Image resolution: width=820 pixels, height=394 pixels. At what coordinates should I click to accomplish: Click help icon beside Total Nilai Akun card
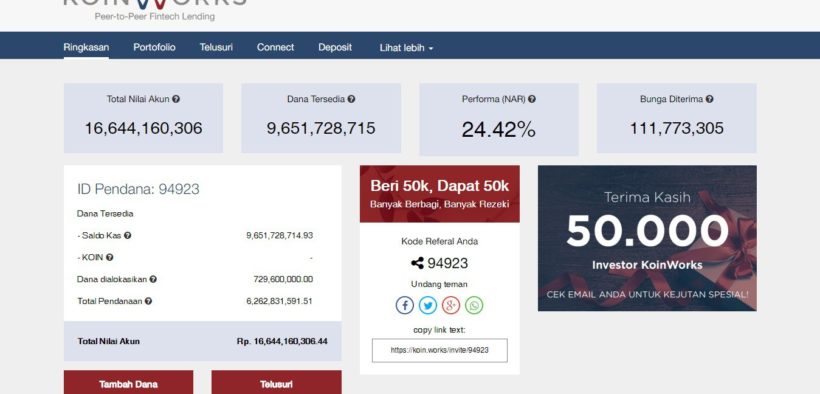(x=176, y=99)
